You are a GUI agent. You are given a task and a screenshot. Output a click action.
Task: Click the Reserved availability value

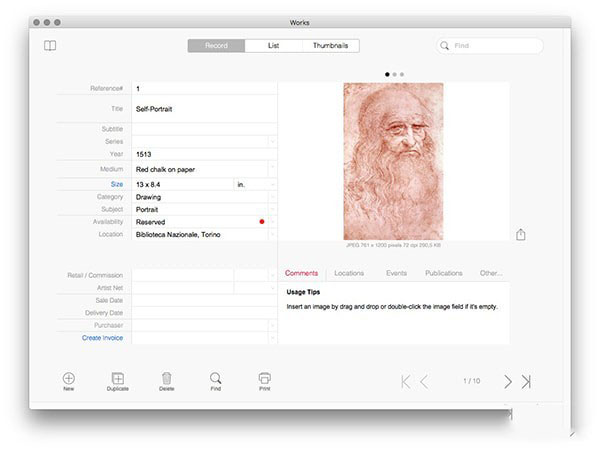tap(150, 222)
